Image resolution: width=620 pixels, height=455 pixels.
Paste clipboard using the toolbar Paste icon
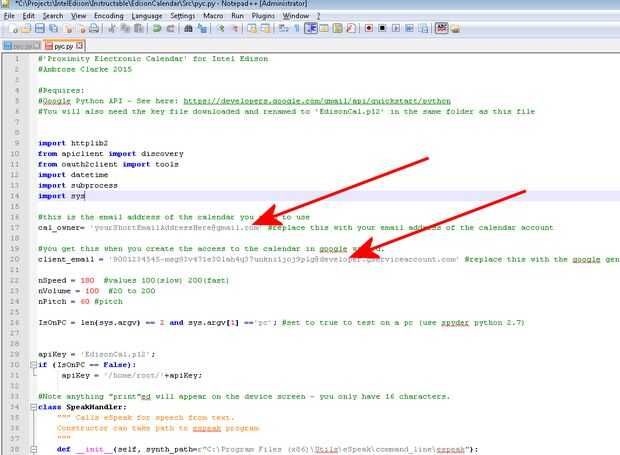pyautogui.click(x=139, y=28)
